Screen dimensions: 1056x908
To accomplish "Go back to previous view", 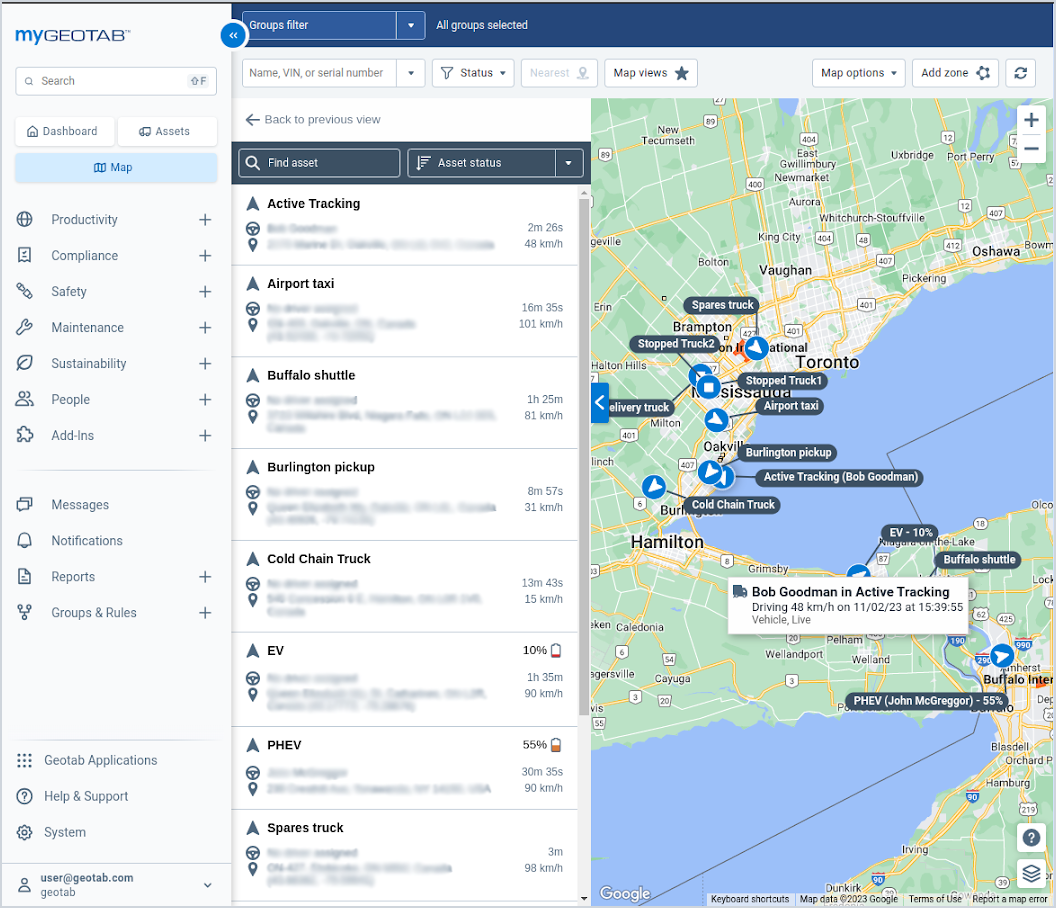I will click(313, 120).
